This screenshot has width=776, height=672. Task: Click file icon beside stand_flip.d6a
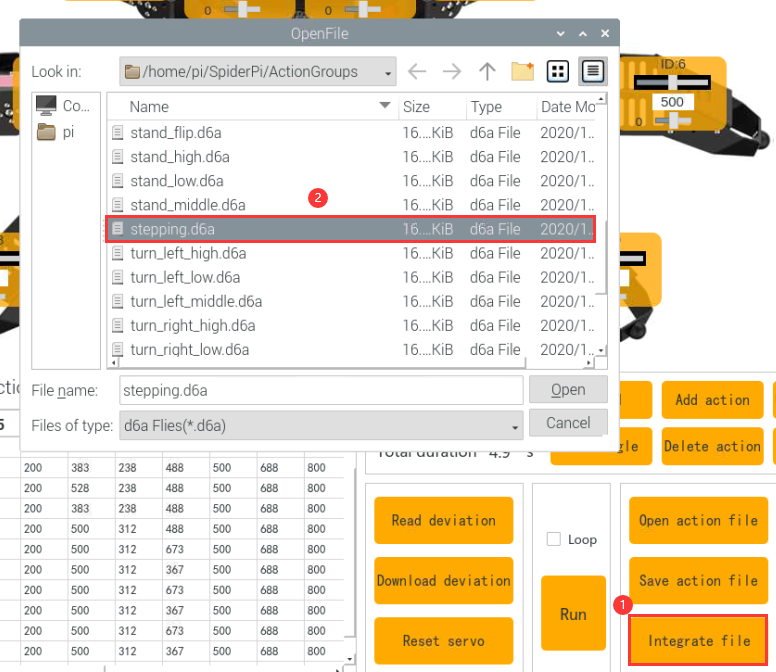[x=117, y=133]
